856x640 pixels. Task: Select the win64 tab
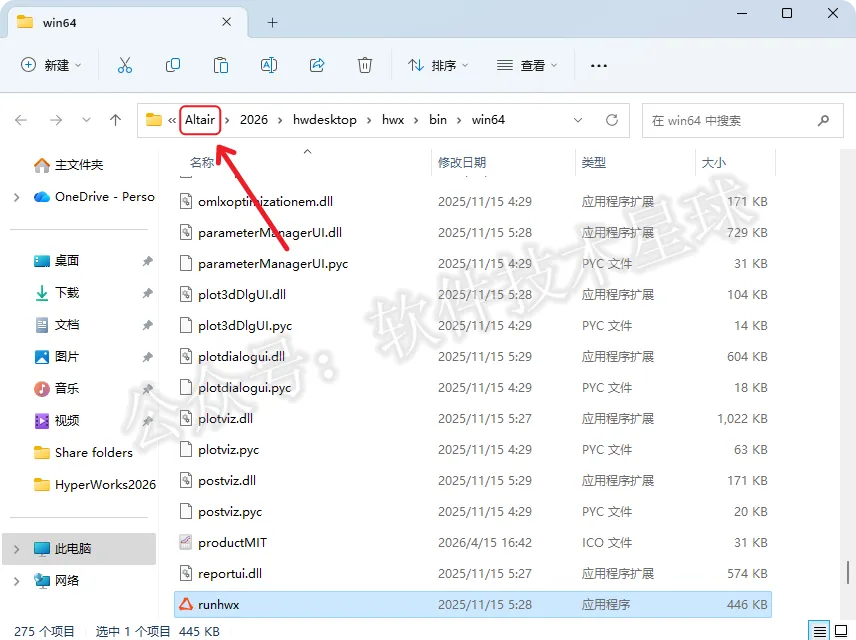[x=128, y=22]
